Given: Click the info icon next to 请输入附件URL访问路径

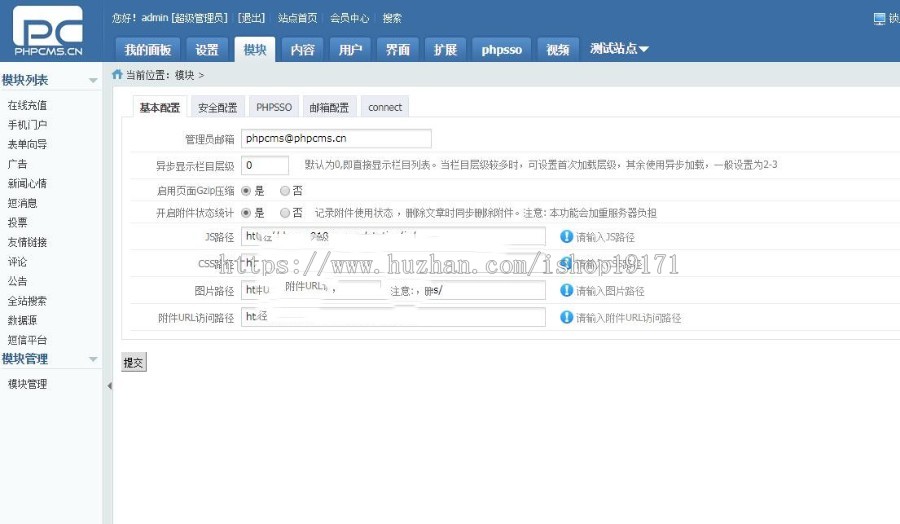Looking at the screenshot, I should (x=567, y=317).
